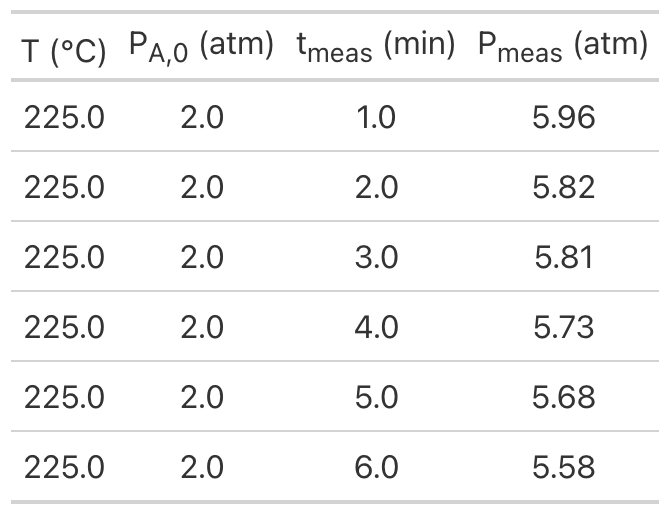The height and width of the screenshot is (514, 668).
Task: Select the 5.0 measurement time cell
Action: tap(376, 397)
